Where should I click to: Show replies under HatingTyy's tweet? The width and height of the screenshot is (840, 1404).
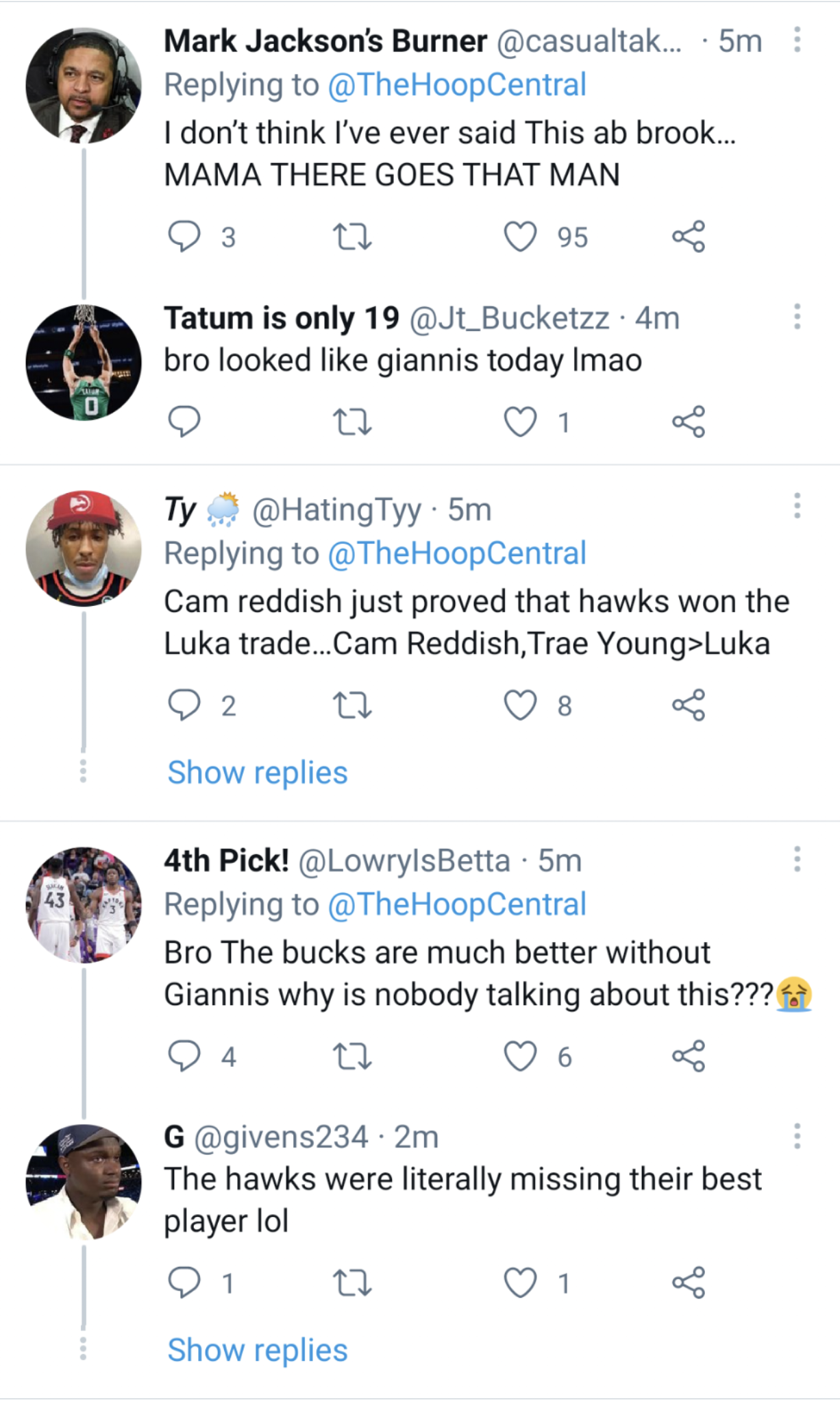tap(258, 773)
